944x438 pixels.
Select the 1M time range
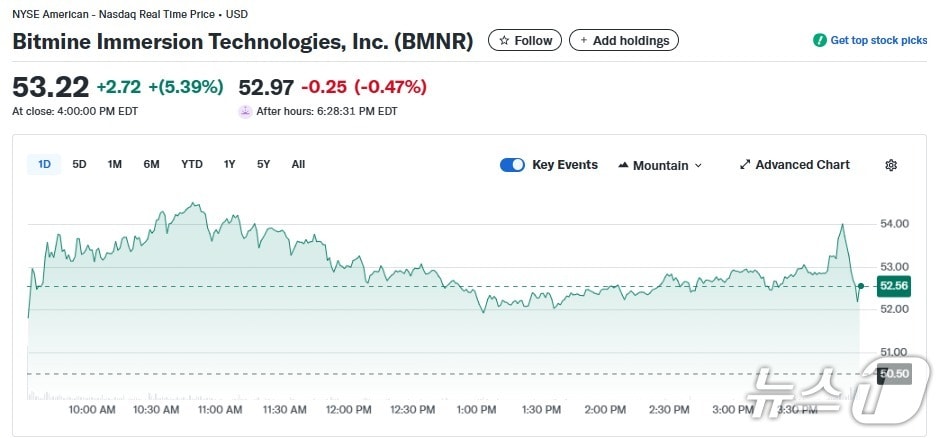(x=115, y=164)
